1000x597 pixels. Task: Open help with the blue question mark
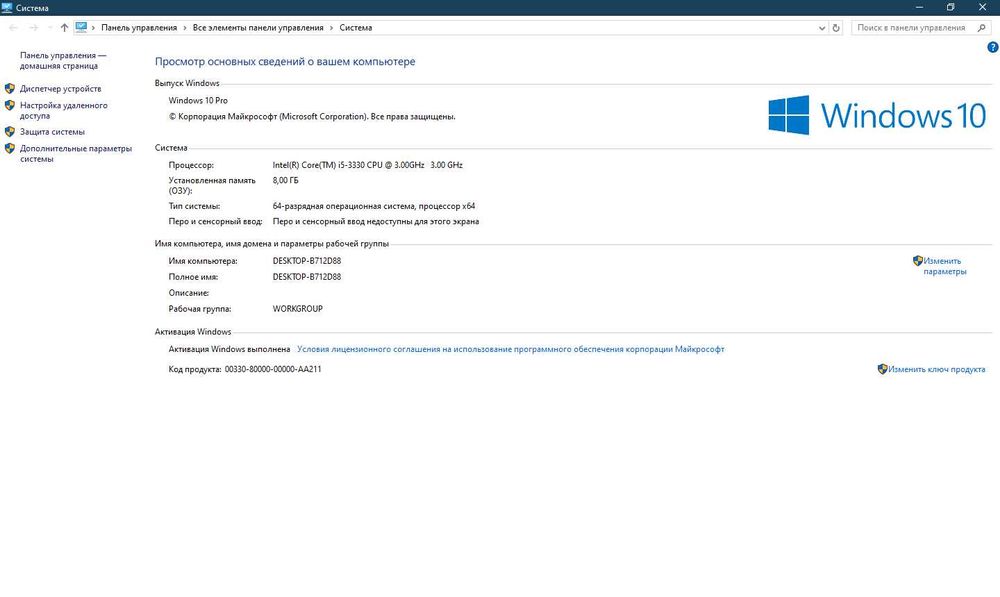992,47
